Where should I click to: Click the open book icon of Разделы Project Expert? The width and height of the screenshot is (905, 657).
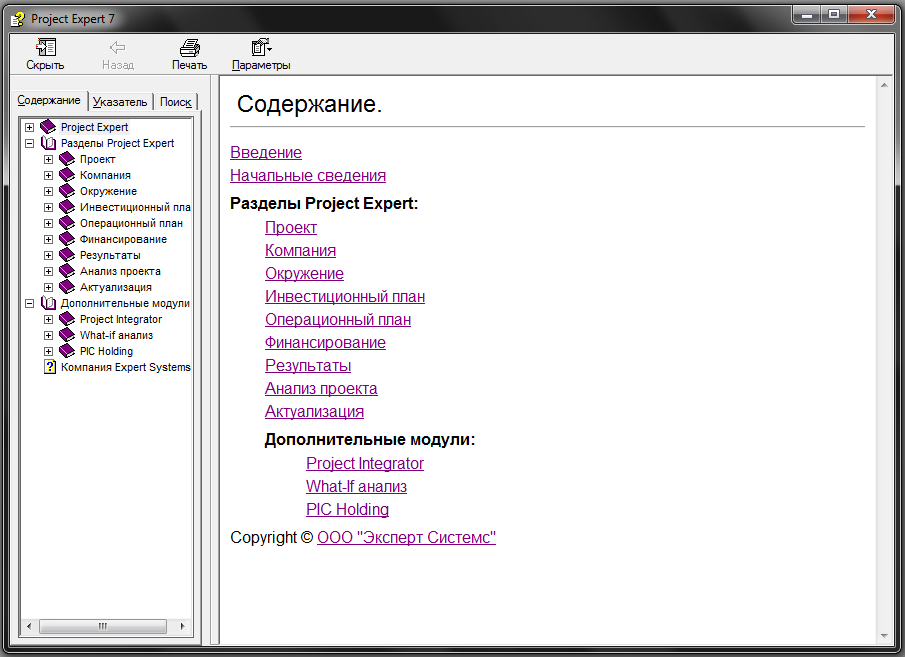[48, 143]
